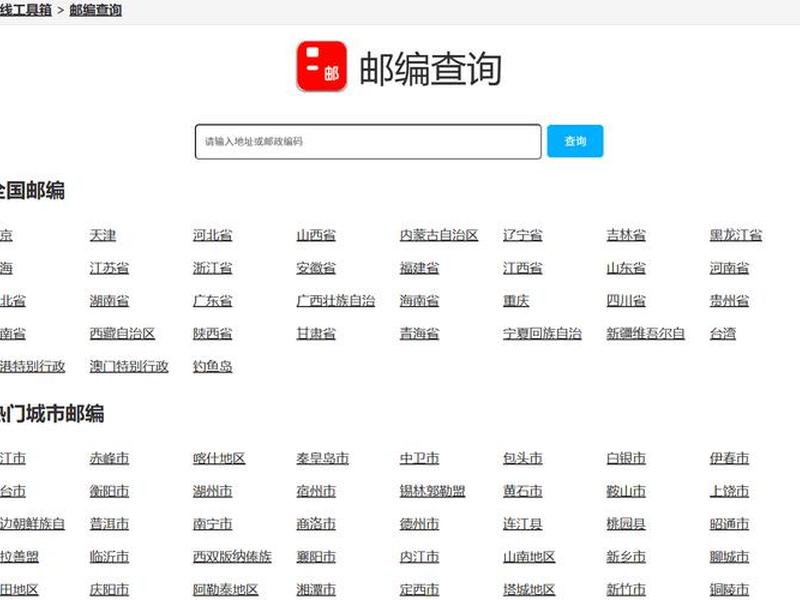Click the 衡阳市 city link
The height and width of the screenshot is (600, 800).
(109, 491)
